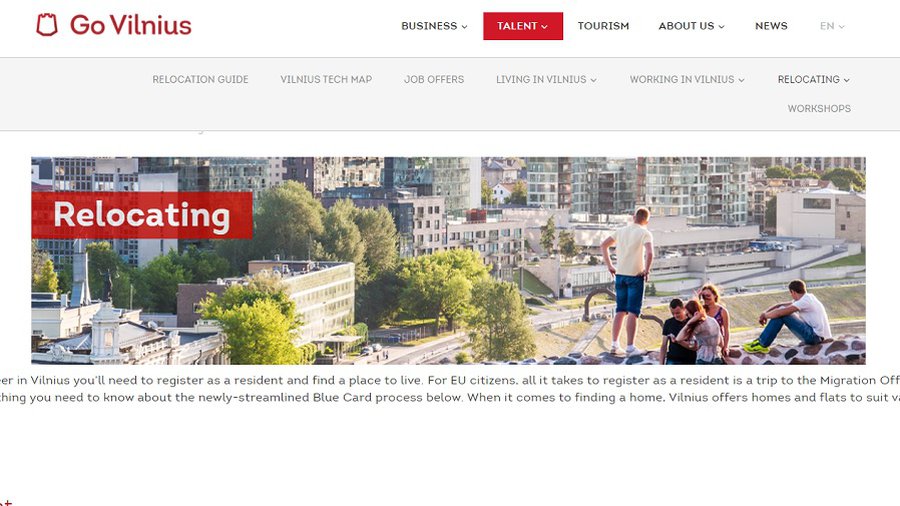View the Vilnius Tech Map
This screenshot has height=506, width=900.
point(326,79)
